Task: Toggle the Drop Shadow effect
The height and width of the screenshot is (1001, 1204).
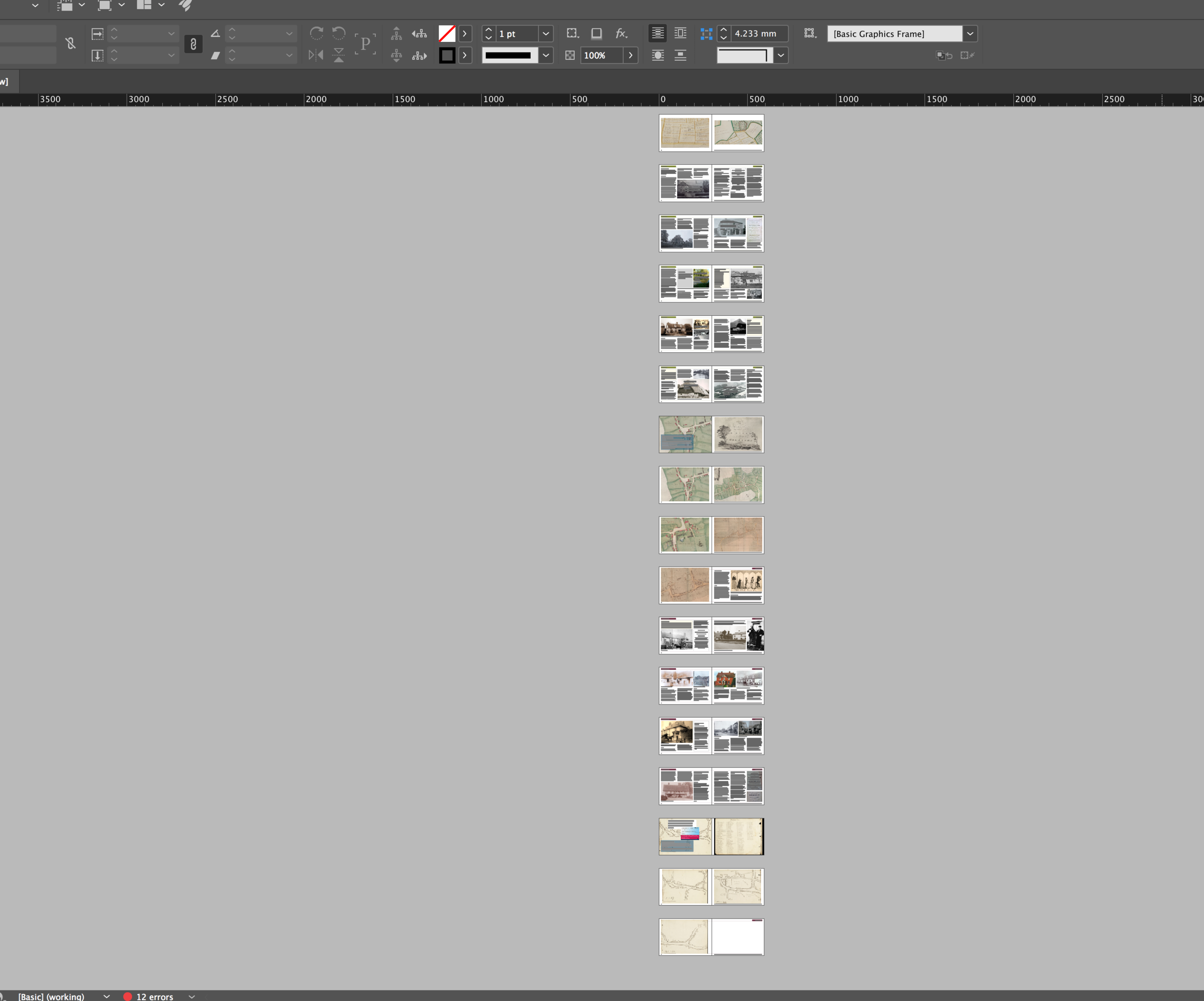Action: click(597, 34)
